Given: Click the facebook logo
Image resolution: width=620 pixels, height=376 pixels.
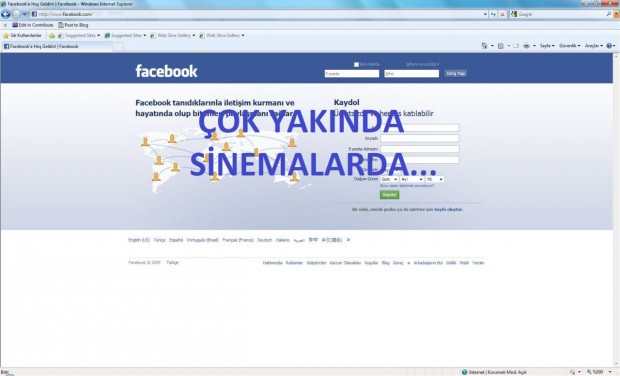Looking at the screenshot, I should coord(166,71).
